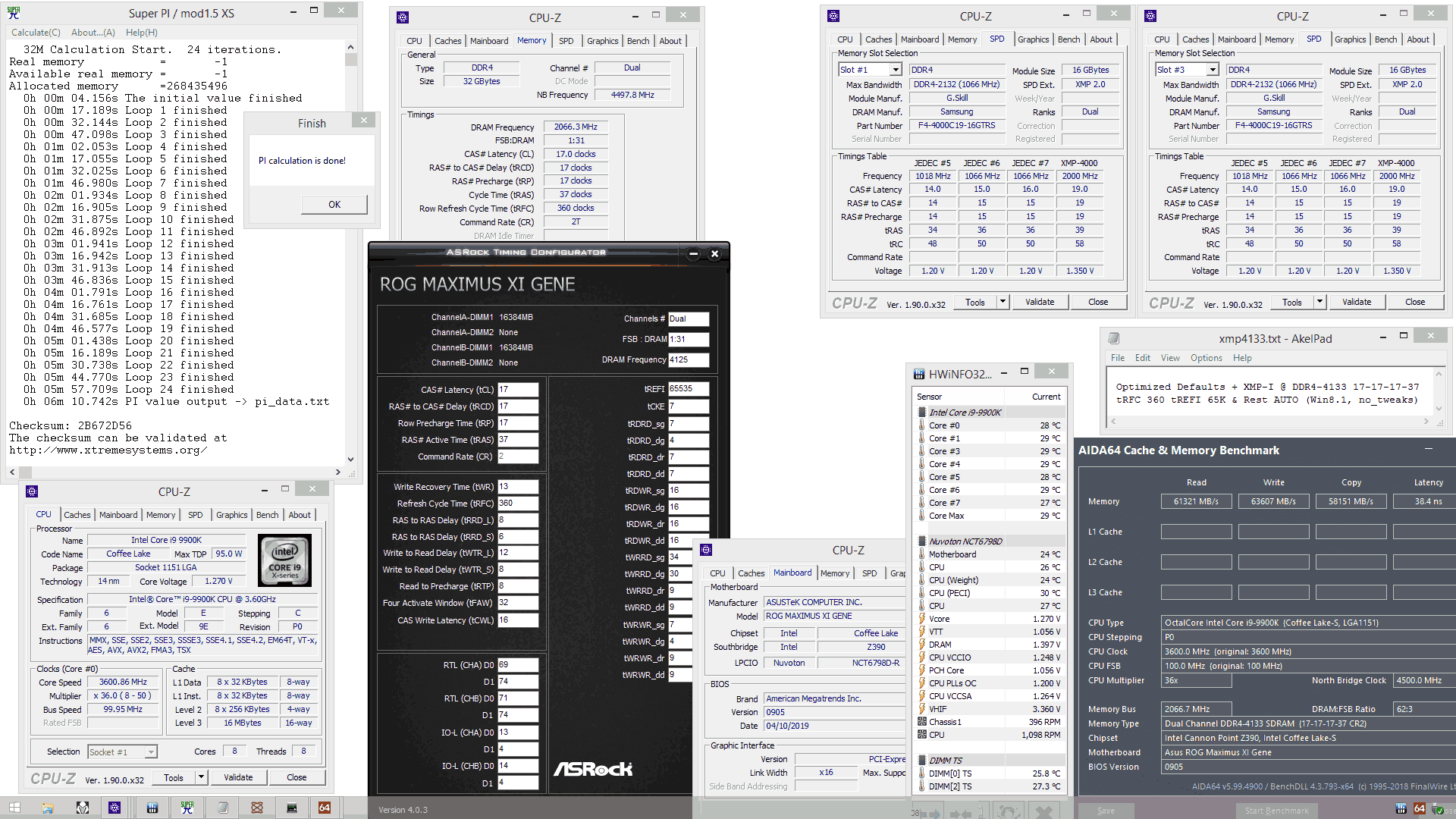
Task: Minimize the ASRock Timing Configurator window
Action: coord(693,254)
